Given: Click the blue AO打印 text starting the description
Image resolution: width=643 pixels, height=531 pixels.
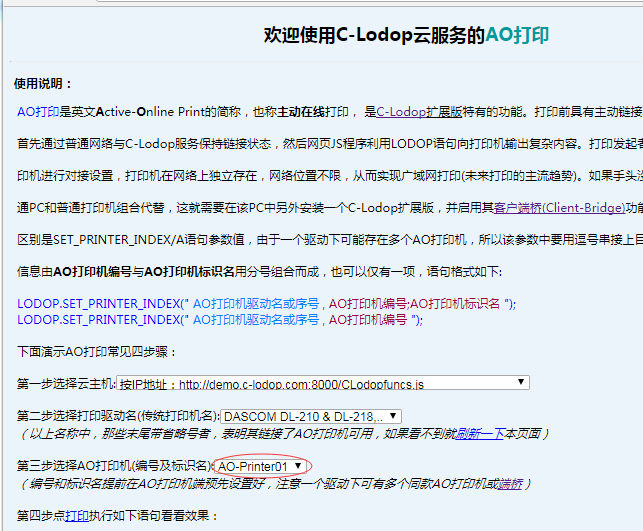Looking at the screenshot, I should pyautogui.click(x=38, y=113).
